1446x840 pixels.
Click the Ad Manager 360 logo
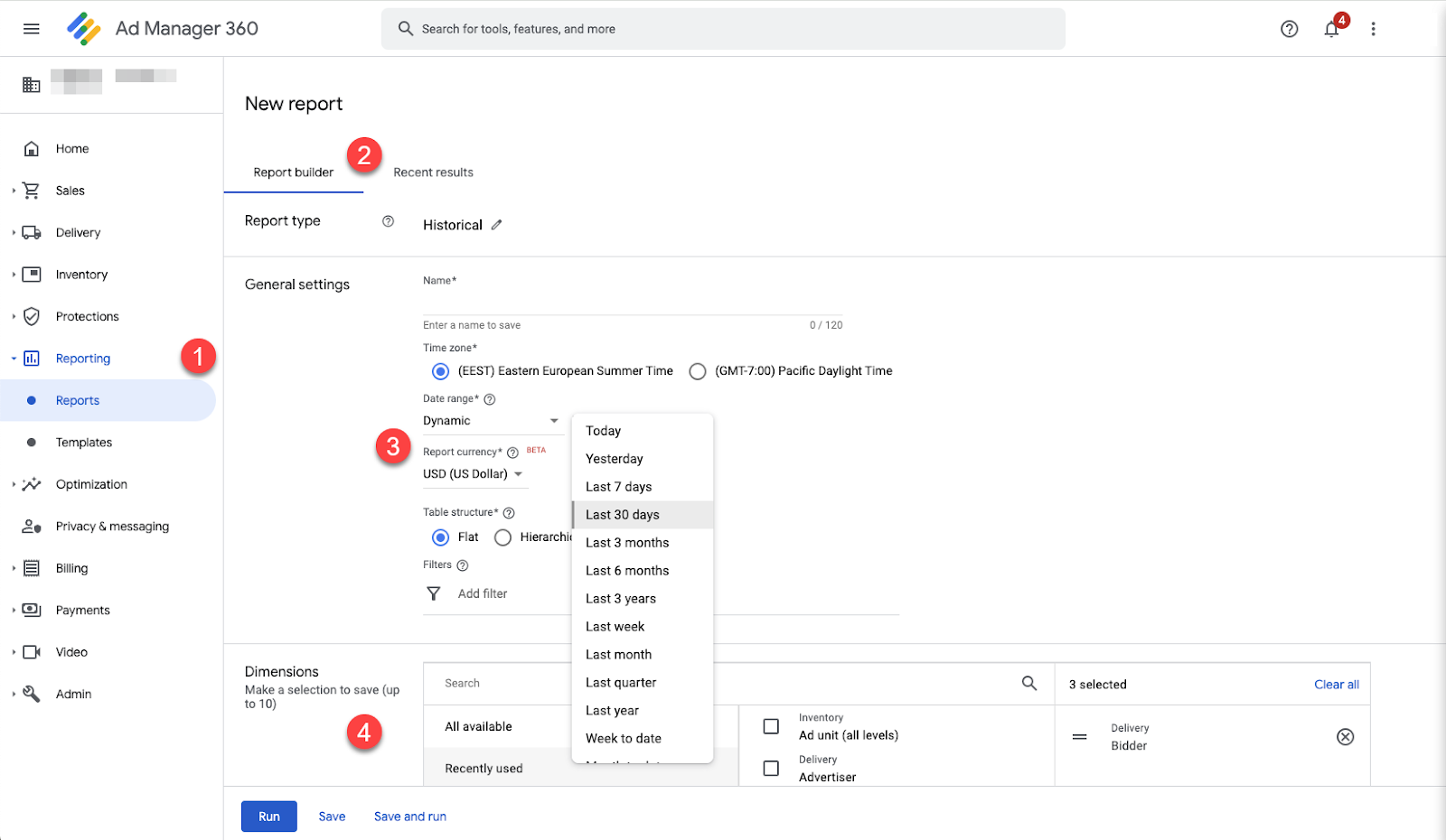point(84,29)
